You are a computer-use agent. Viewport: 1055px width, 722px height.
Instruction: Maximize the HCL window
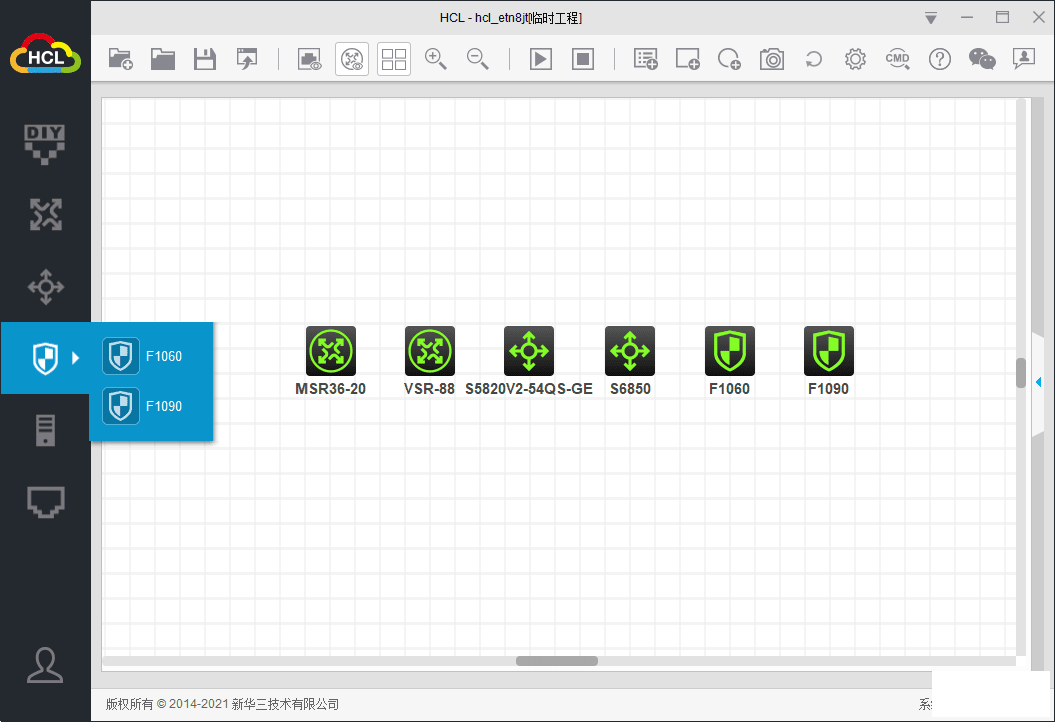pos(1003,17)
